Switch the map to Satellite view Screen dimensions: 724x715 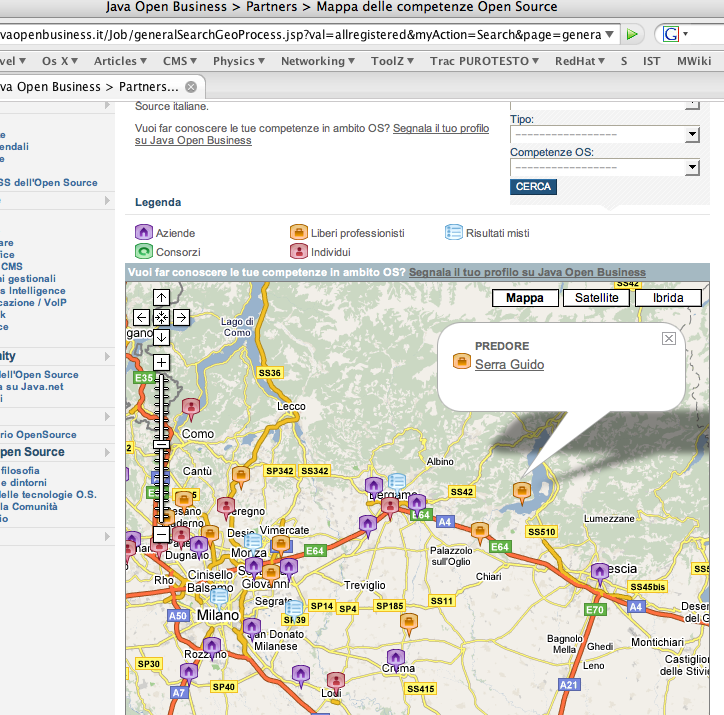point(596,298)
